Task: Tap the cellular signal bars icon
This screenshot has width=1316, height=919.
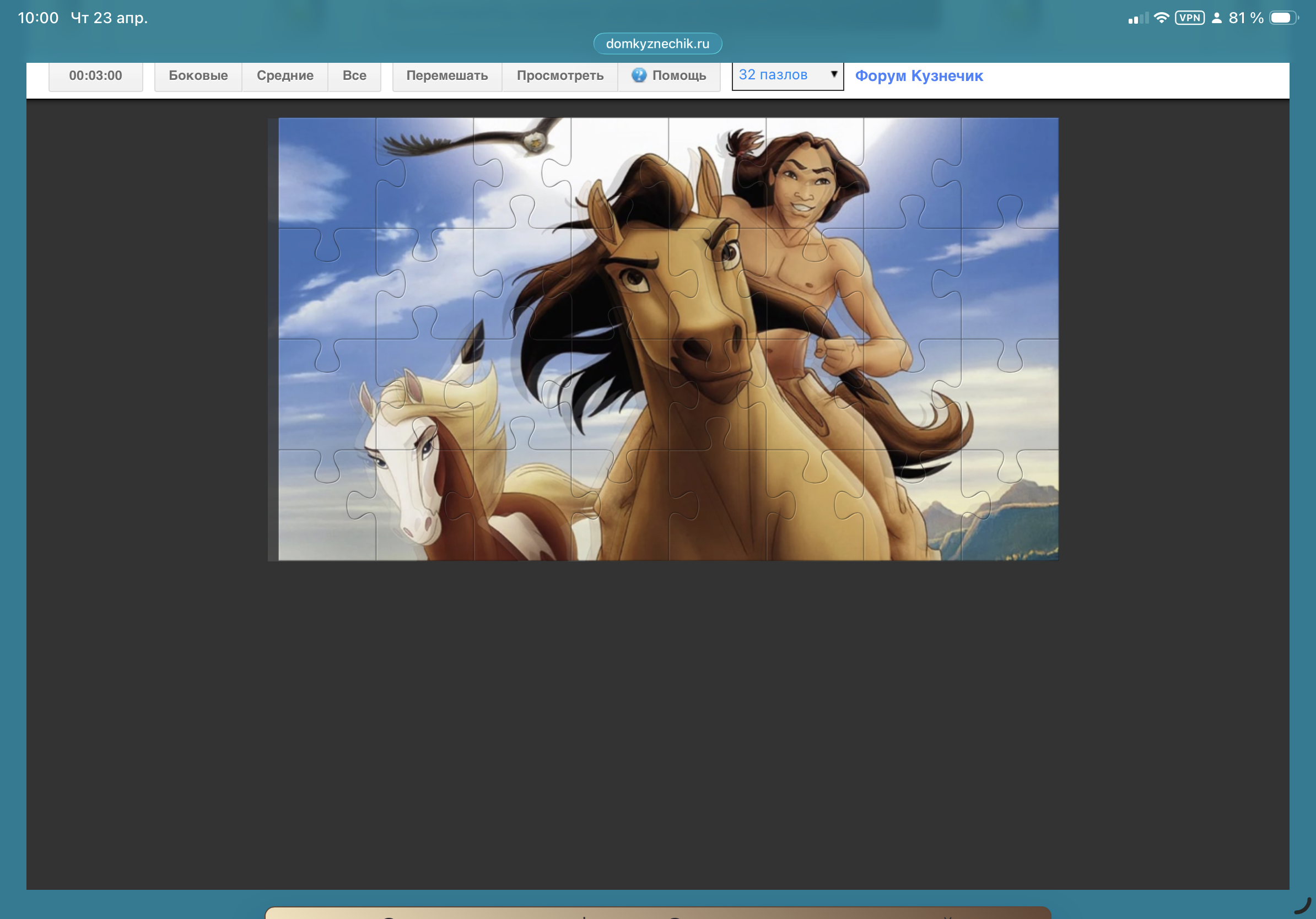Action: point(1137,18)
